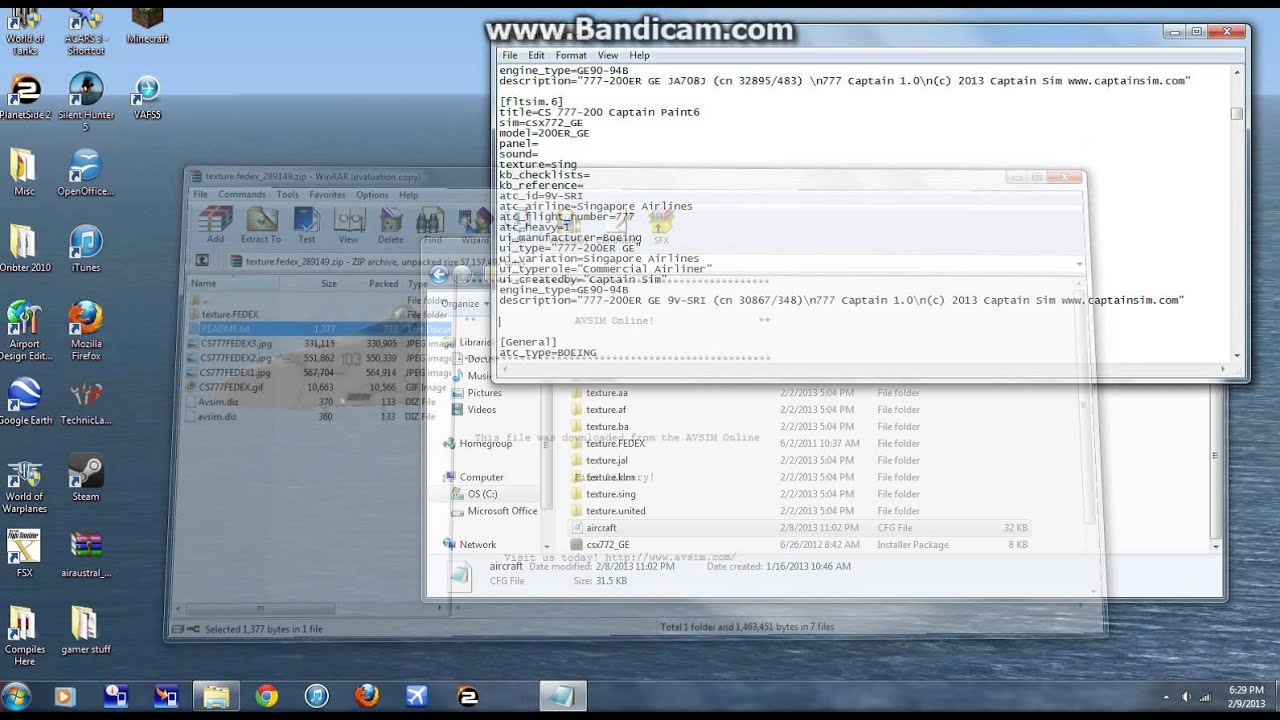Open the Favorites menu in WinRAR

327,195
